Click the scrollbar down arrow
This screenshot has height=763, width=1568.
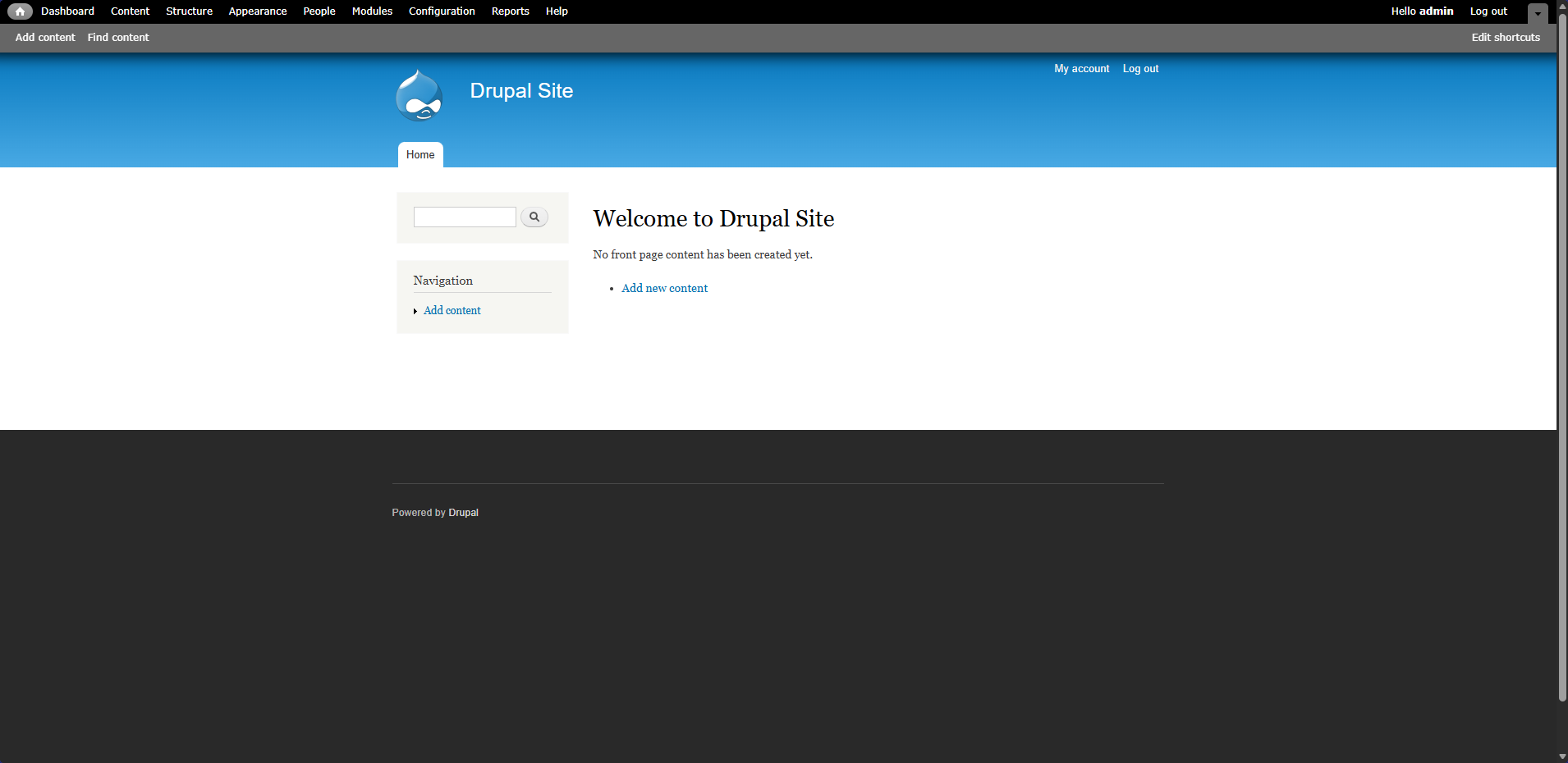pos(1562,756)
